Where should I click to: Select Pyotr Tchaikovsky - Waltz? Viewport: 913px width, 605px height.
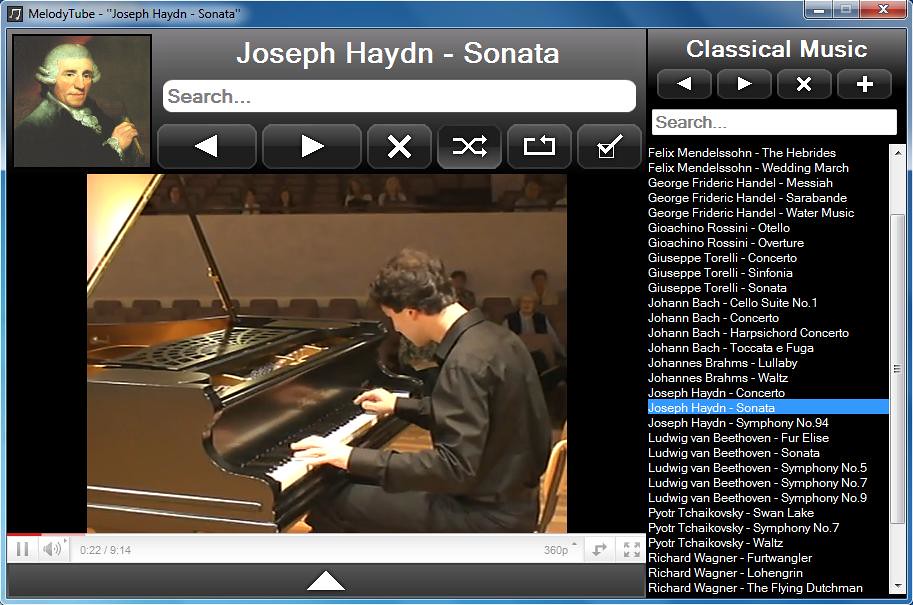768,543
